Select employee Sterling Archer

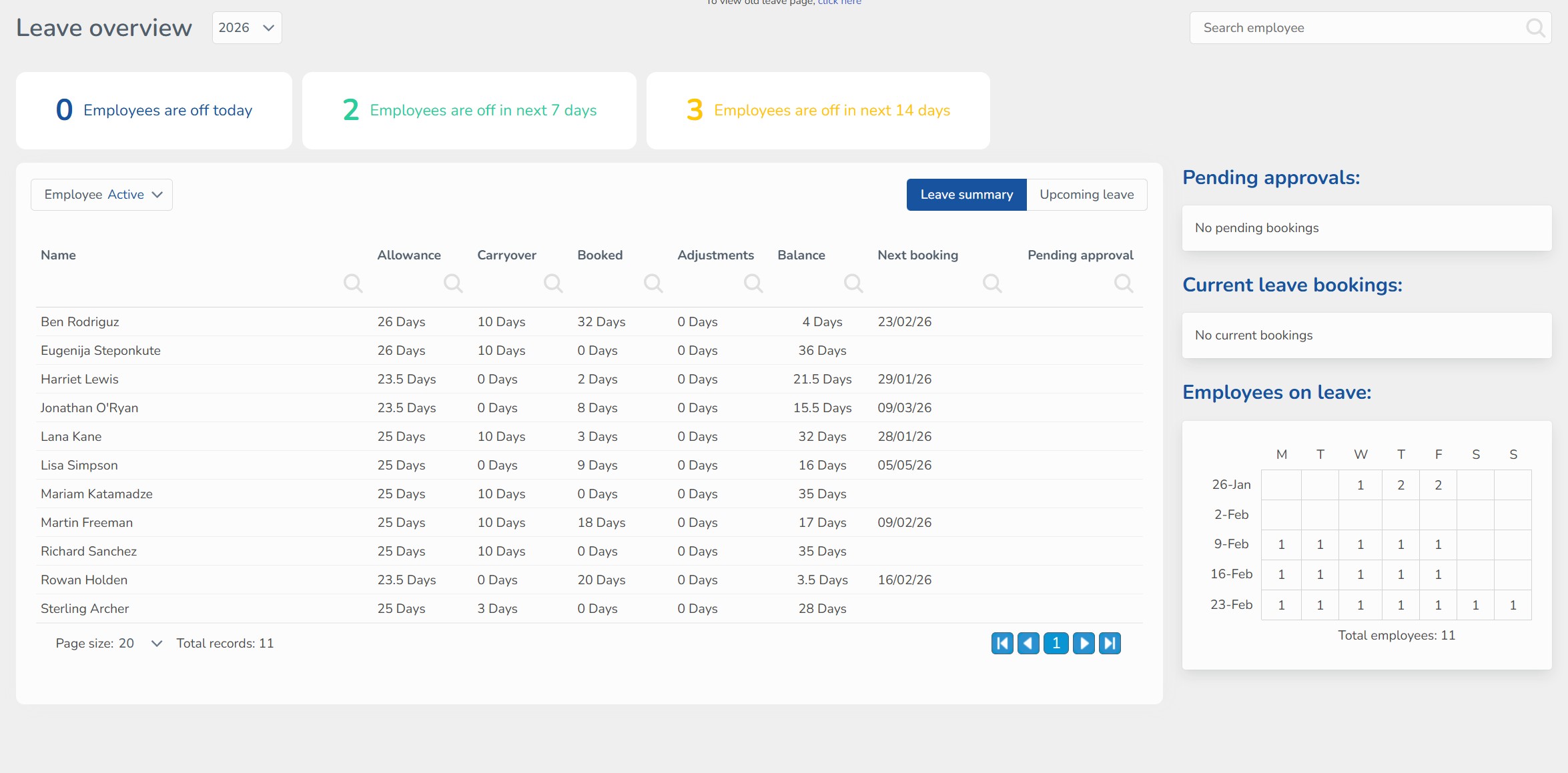click(x=85, y=609)
